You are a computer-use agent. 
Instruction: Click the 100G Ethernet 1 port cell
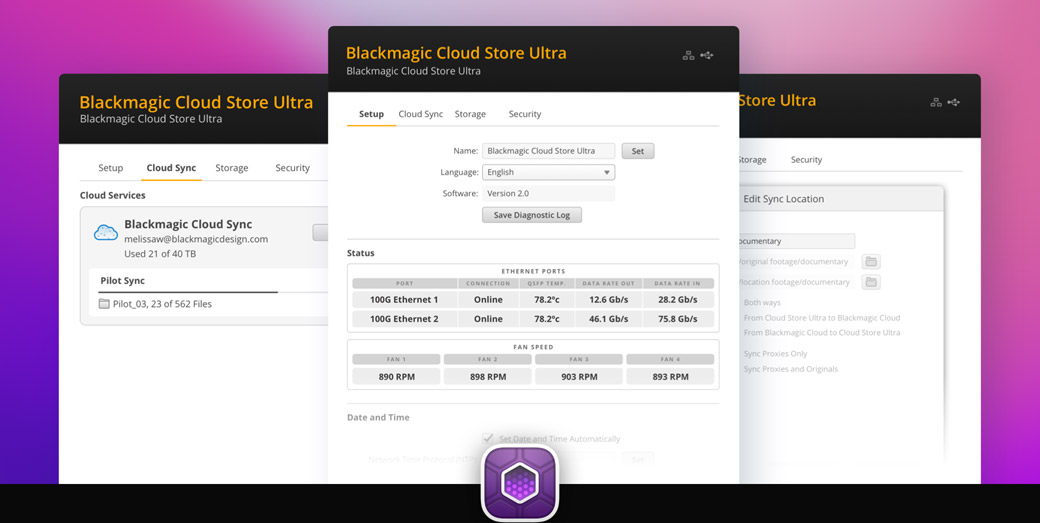(404, 300)
